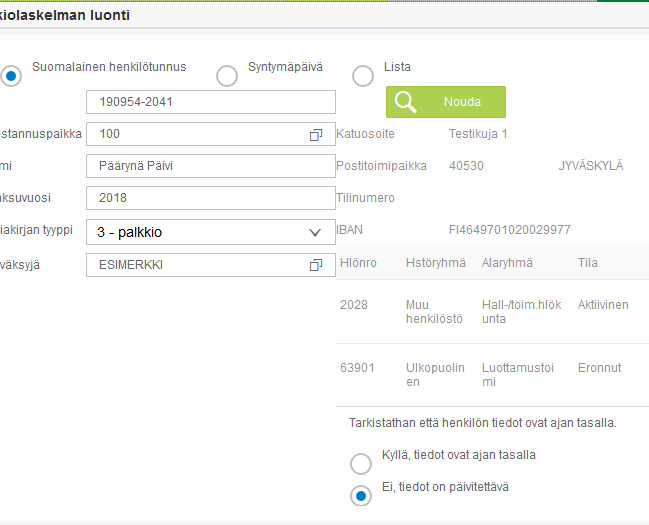Select table row with Hlönro 2028

point(493,312)
